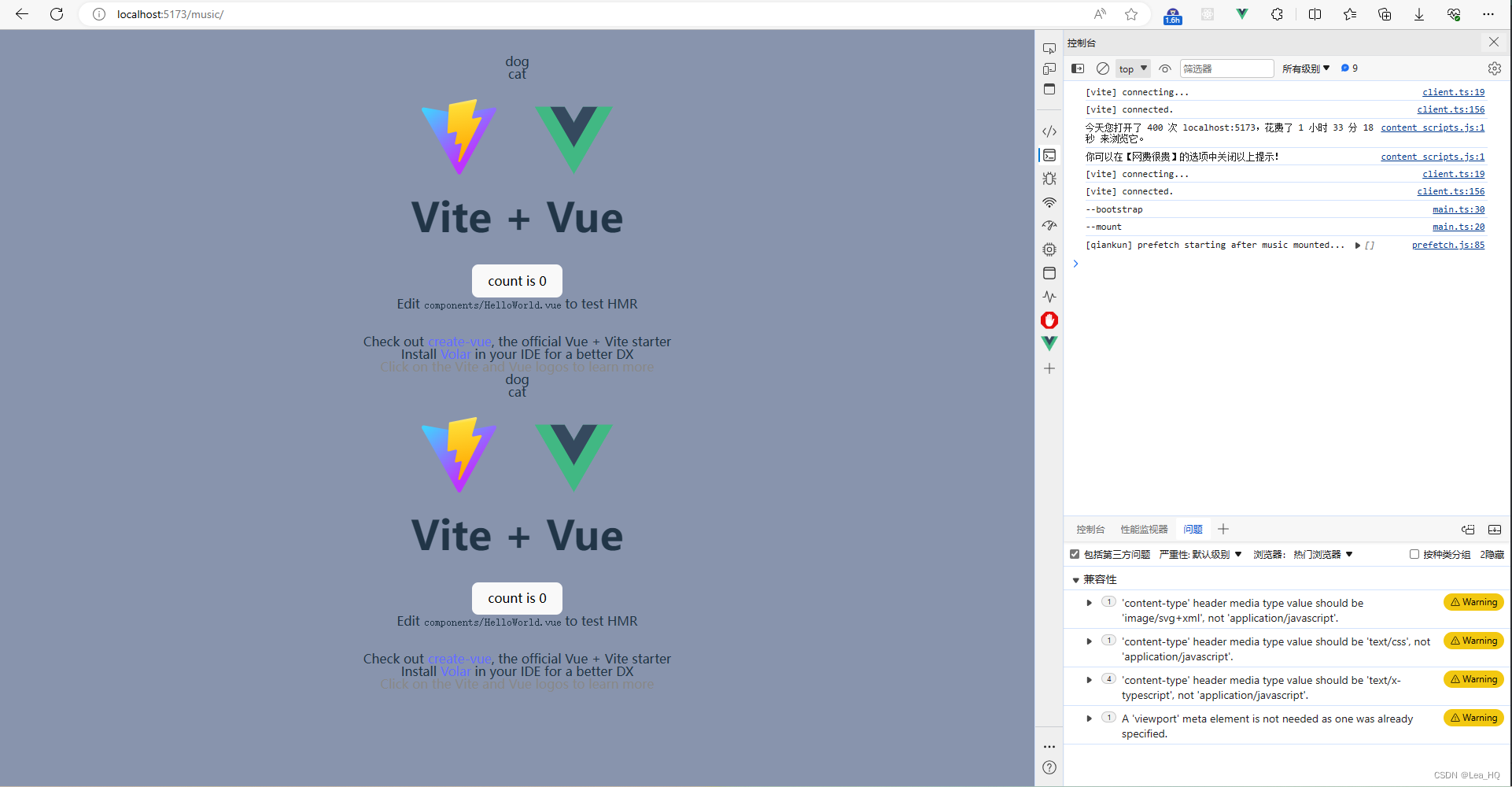Viewport: 1512px width, 787px height.
Task: Open the Favorites list icon
Action: point(1350,14)
